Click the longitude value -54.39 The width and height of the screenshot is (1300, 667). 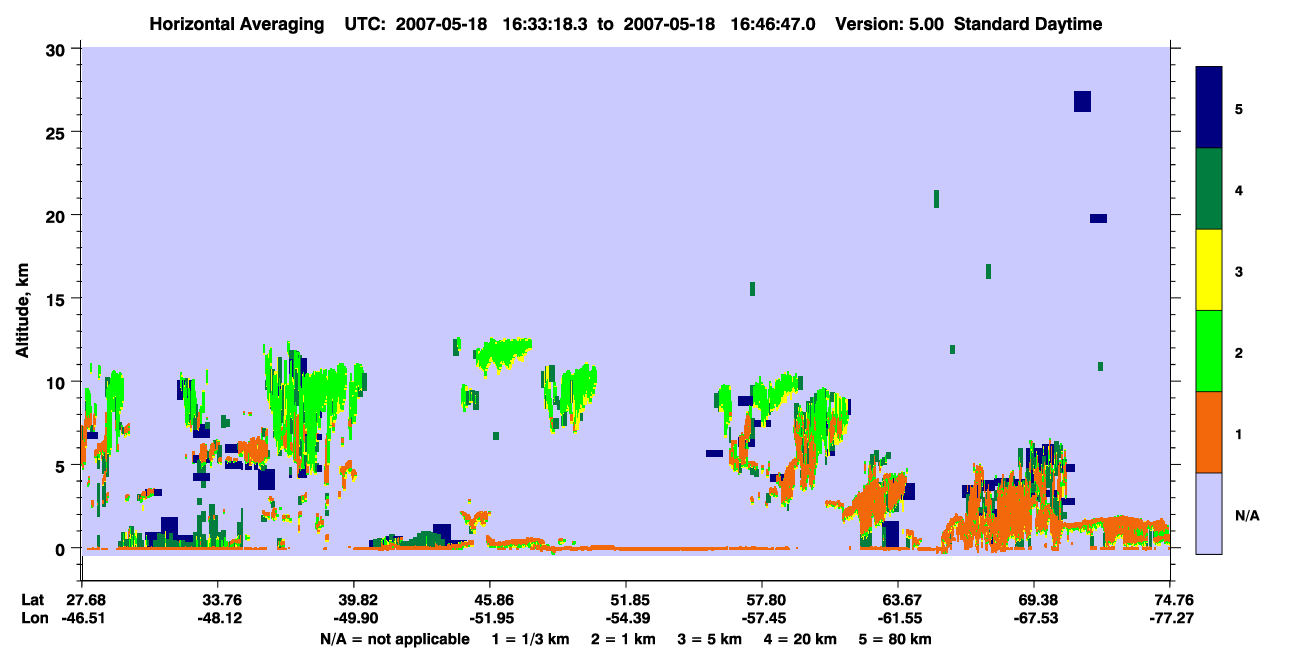click(626, 618)
